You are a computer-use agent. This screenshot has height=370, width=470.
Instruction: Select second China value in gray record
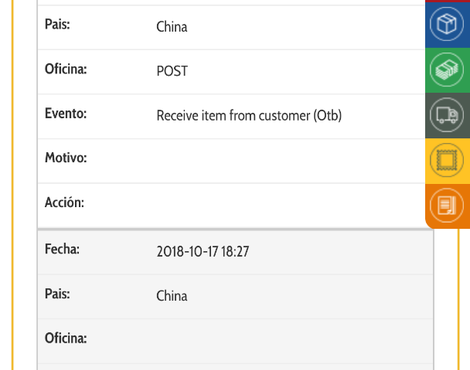172,296
